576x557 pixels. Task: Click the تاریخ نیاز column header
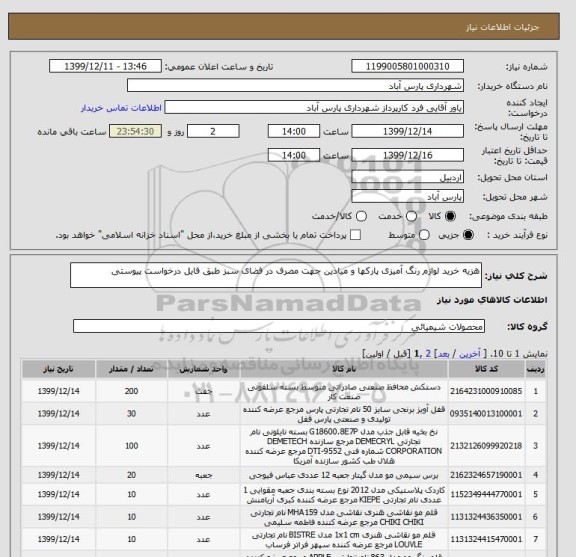coord(58,369)
